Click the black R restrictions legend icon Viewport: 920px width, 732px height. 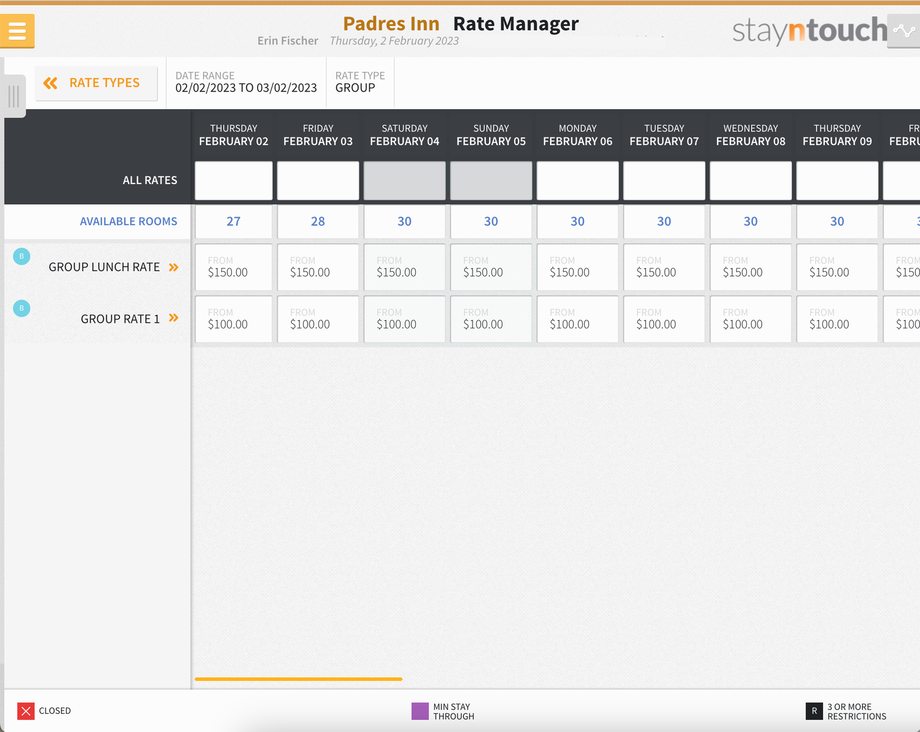pos(814,711)
